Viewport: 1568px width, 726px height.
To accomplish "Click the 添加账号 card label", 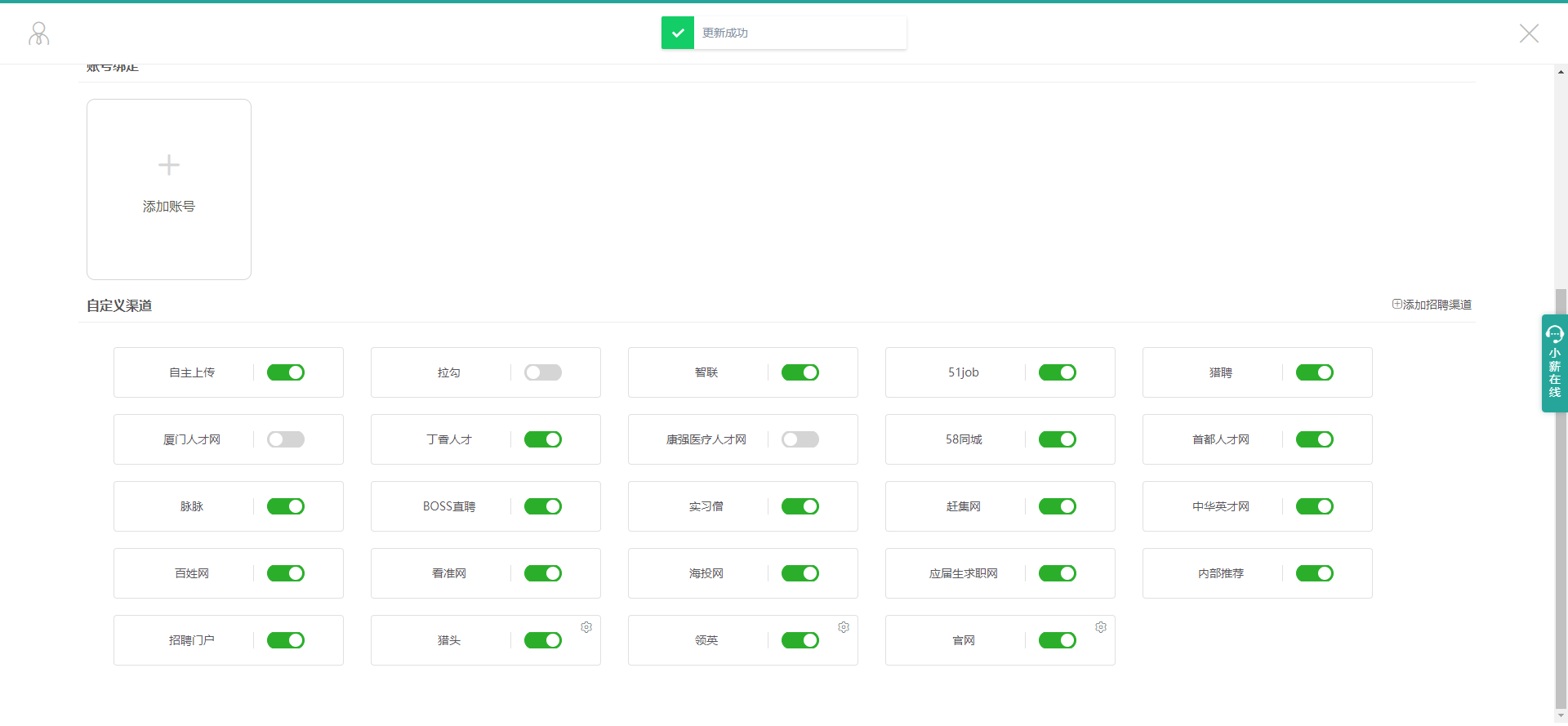I will (169, 207).
